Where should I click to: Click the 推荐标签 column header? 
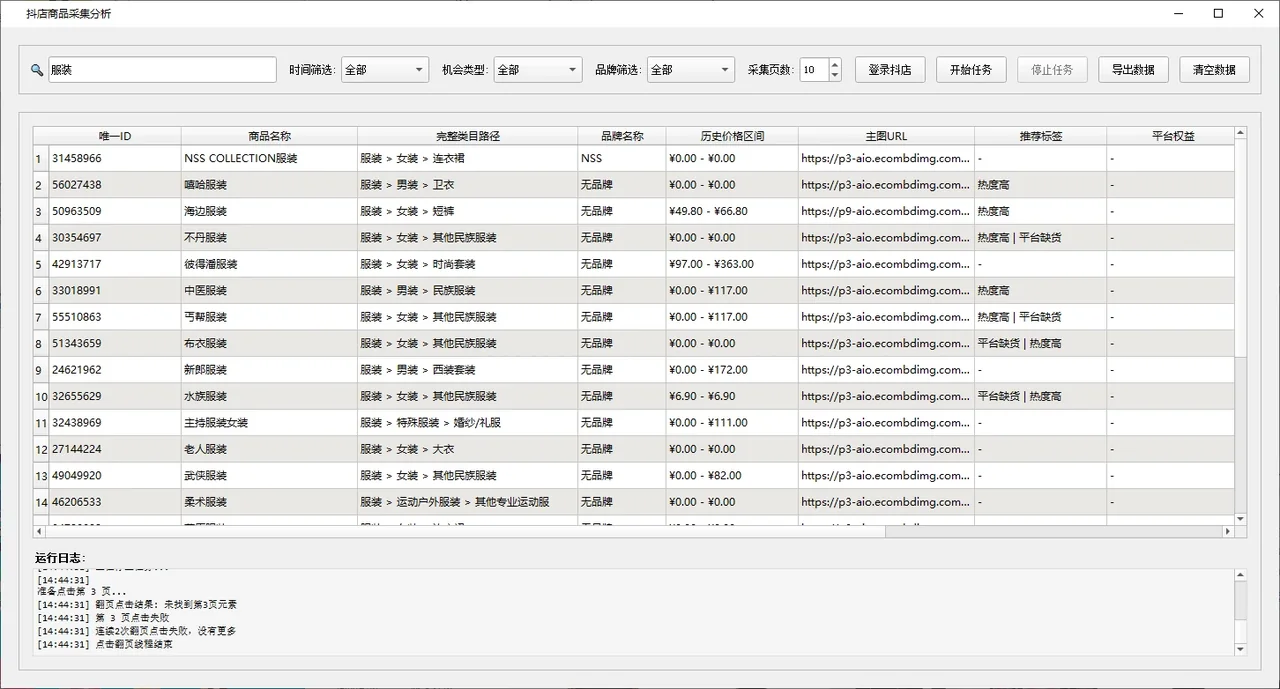(x=1040, y=136)
